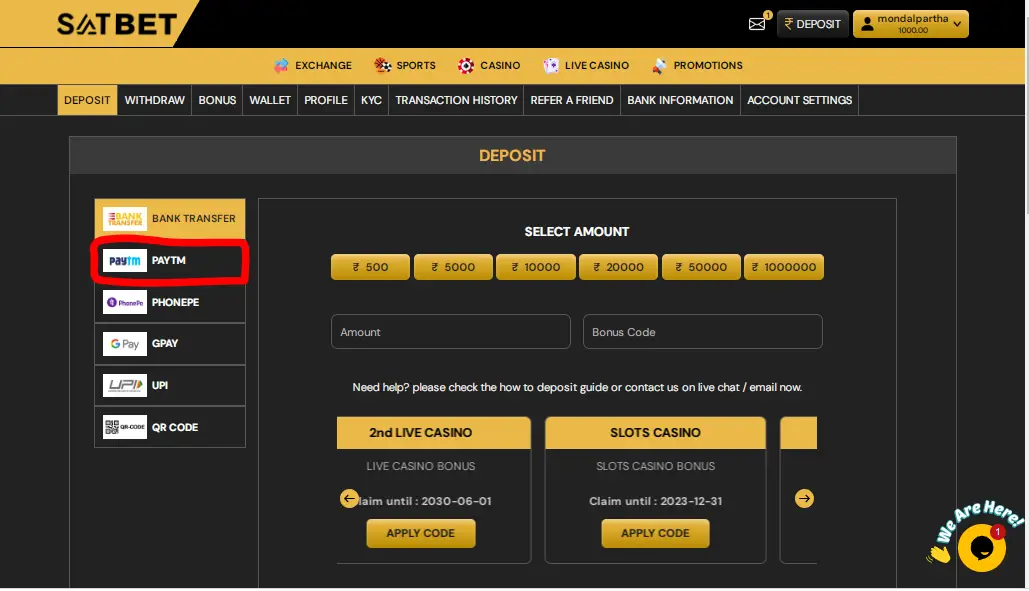
Task: Open the mail envelope notifications icon
Action: (757, 24)
